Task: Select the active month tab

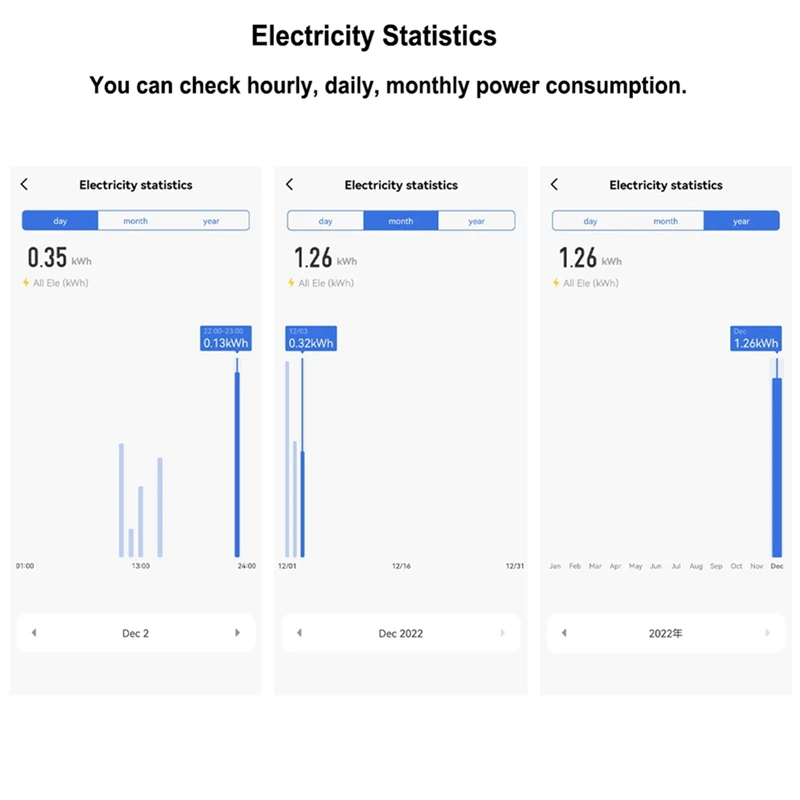Action: (400, 221)
